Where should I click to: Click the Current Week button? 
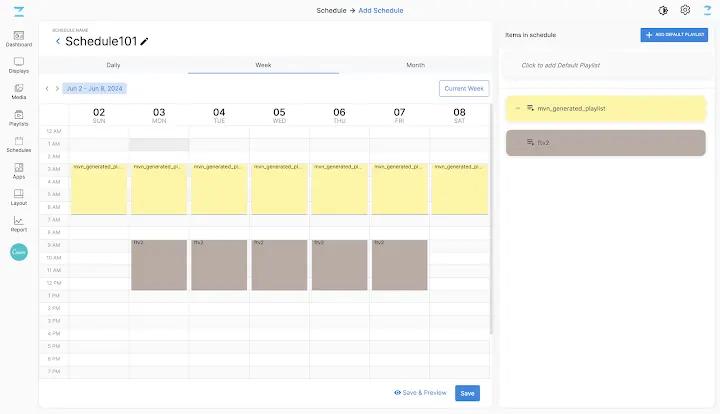464,89
